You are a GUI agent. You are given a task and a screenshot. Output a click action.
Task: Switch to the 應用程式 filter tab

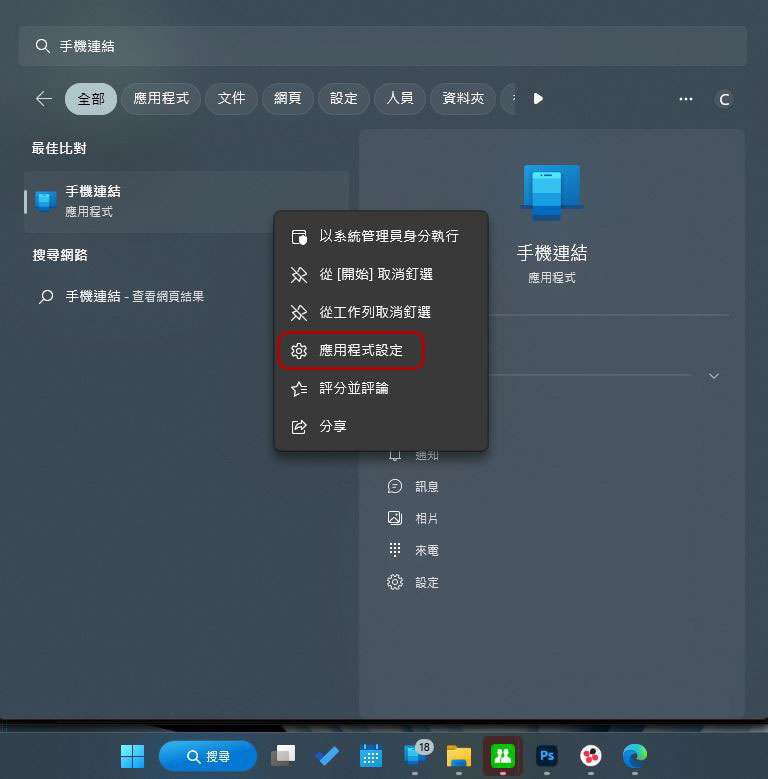(x=161, y=98)
